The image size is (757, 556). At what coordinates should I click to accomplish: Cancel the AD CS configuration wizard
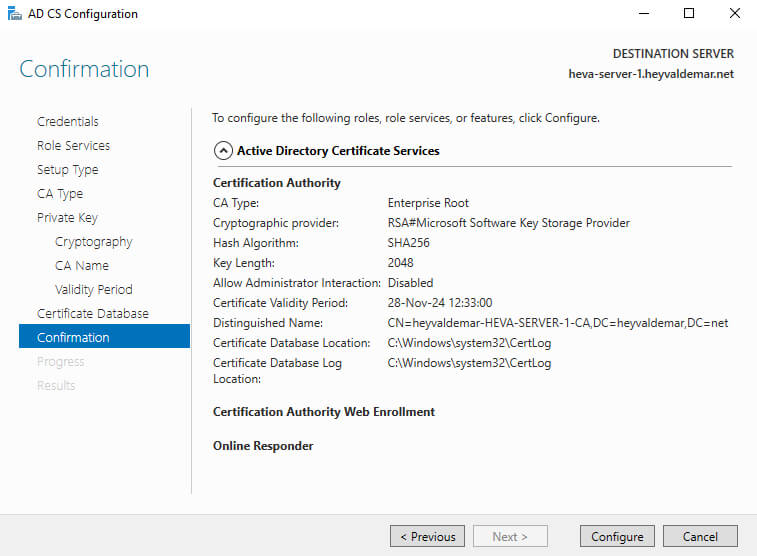700,536
